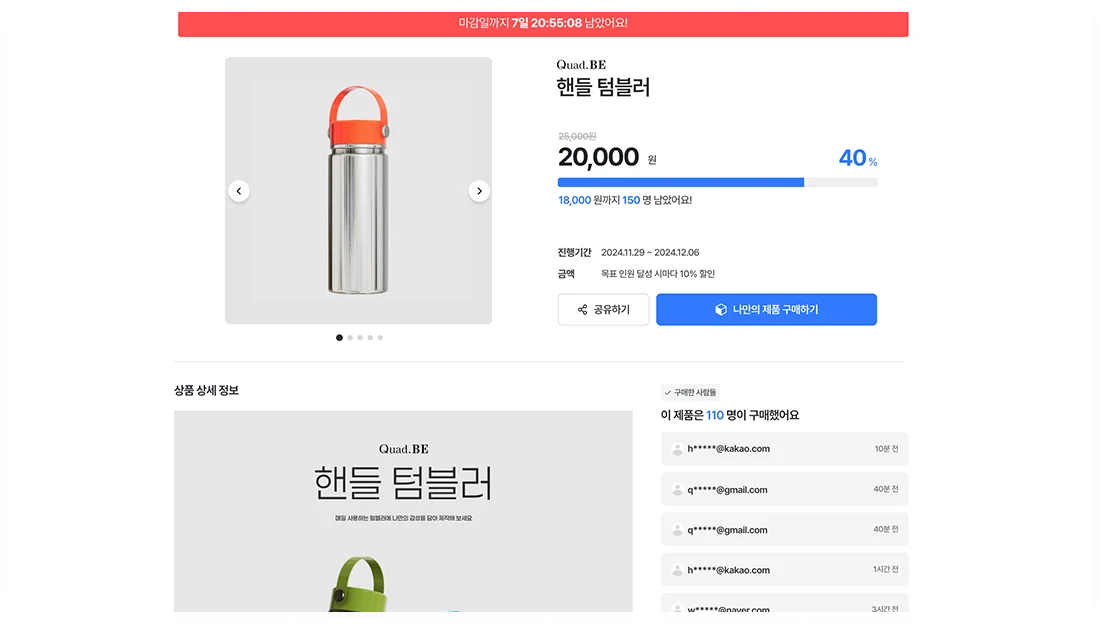Click the 공유하기 share button
Screen dimensions: 1104x624
click(603, 309)
